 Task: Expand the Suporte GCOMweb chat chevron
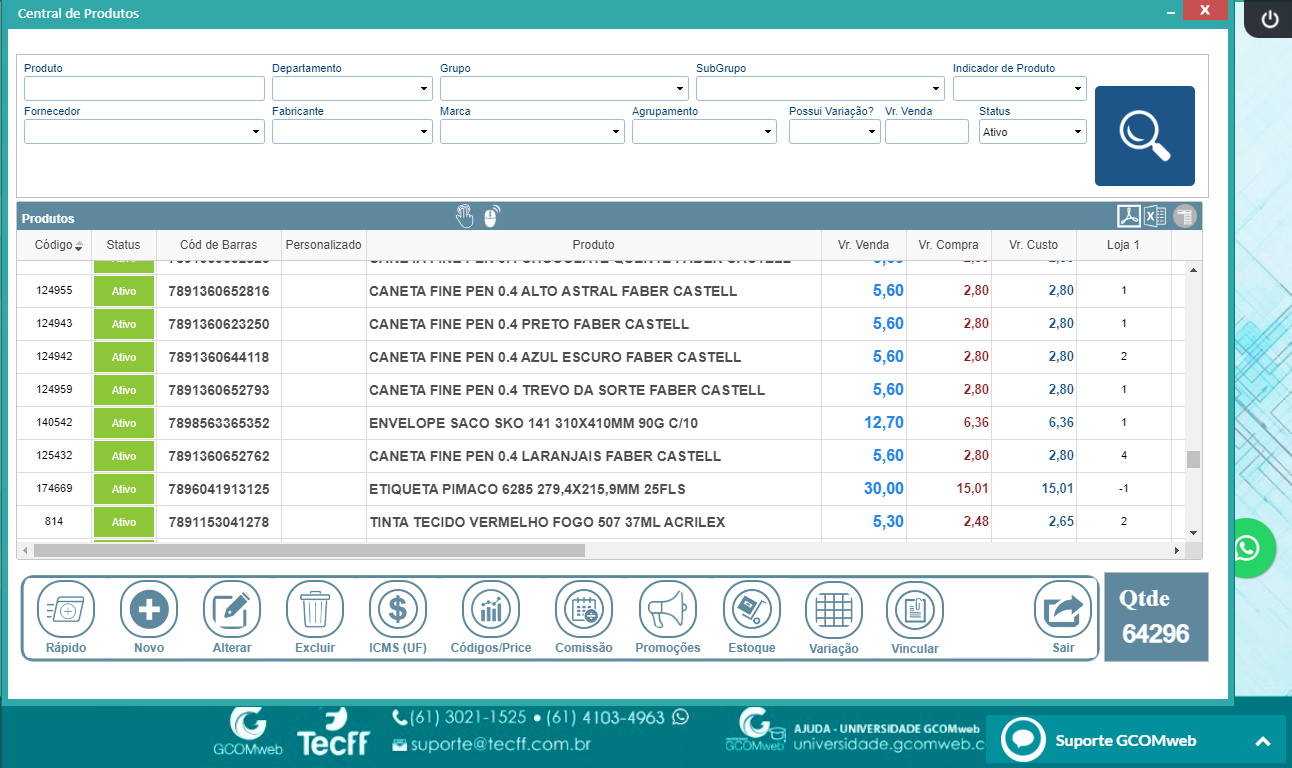click(x=1263, y=741)
